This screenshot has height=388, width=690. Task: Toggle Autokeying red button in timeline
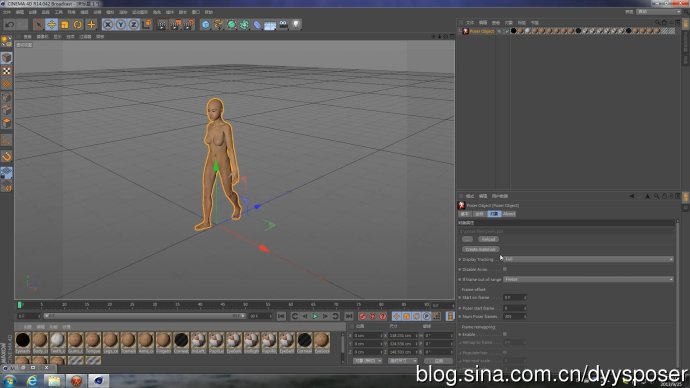(x=373, y=316)
